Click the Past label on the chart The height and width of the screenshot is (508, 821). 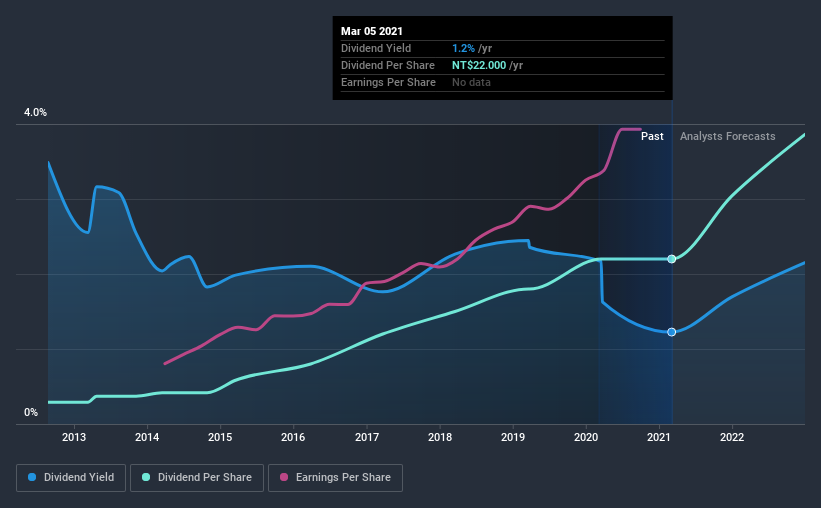pos(652,136)
